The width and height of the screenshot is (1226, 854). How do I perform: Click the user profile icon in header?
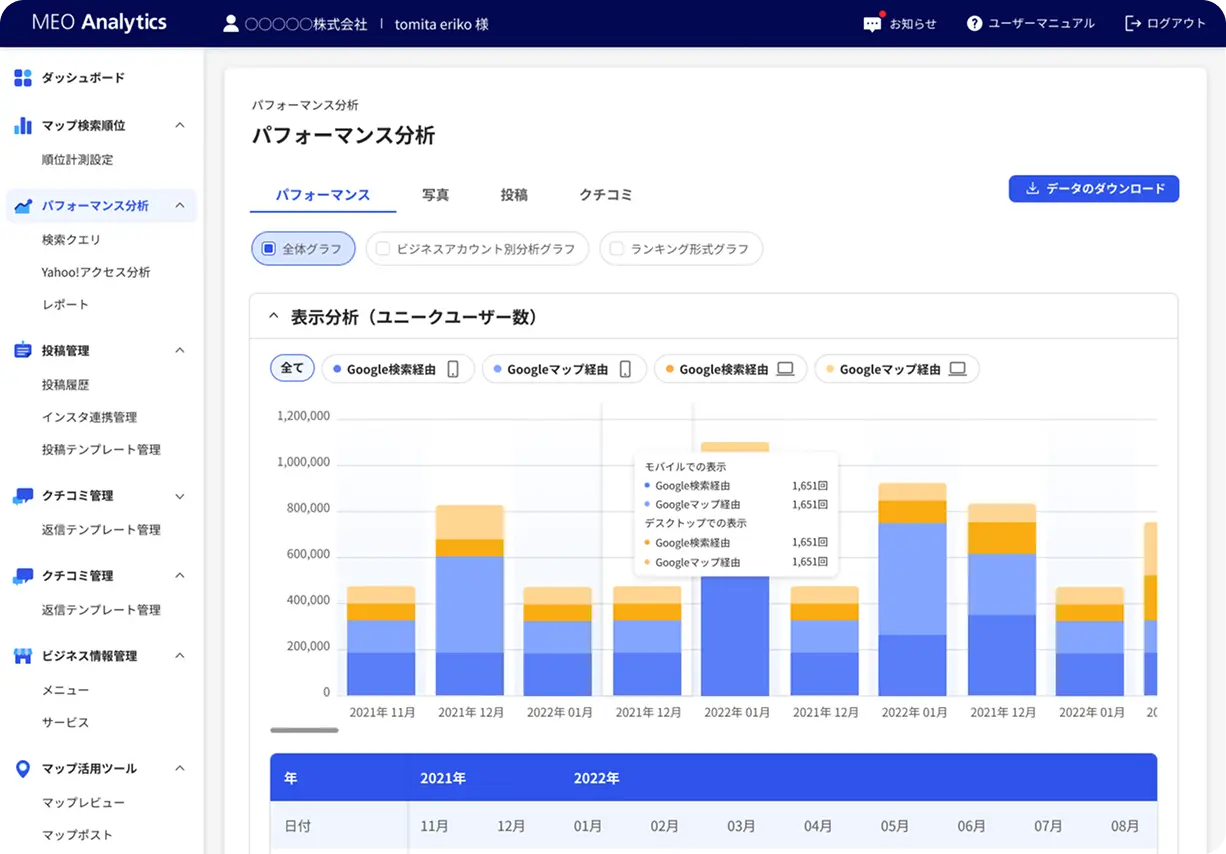pos(231,23)
